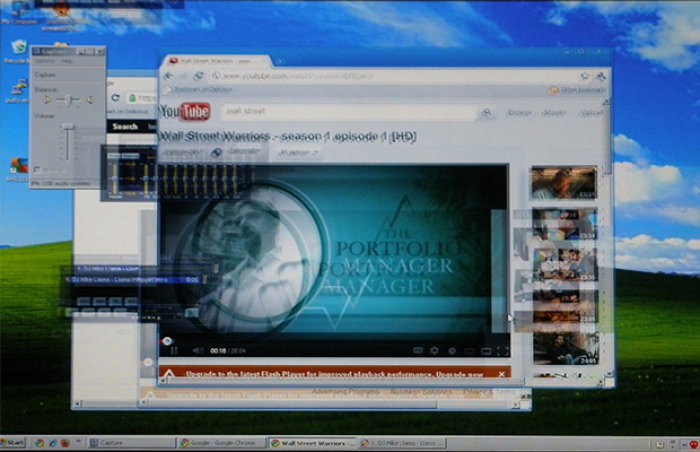The height and width of the screenshot is (452, 700).
Task: Click the Search tab in background page
Action: point(125,126)
